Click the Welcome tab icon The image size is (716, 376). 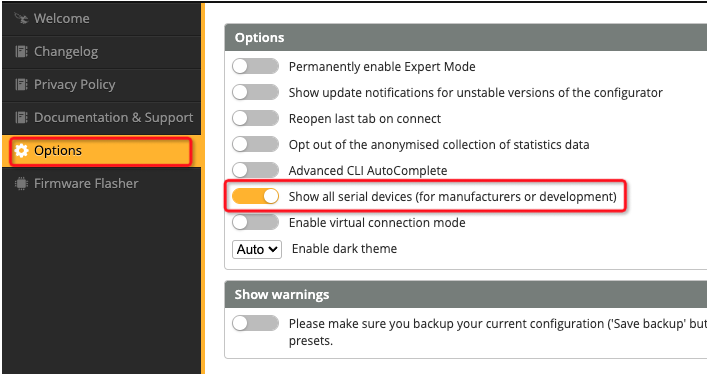[x=21, y=18]
